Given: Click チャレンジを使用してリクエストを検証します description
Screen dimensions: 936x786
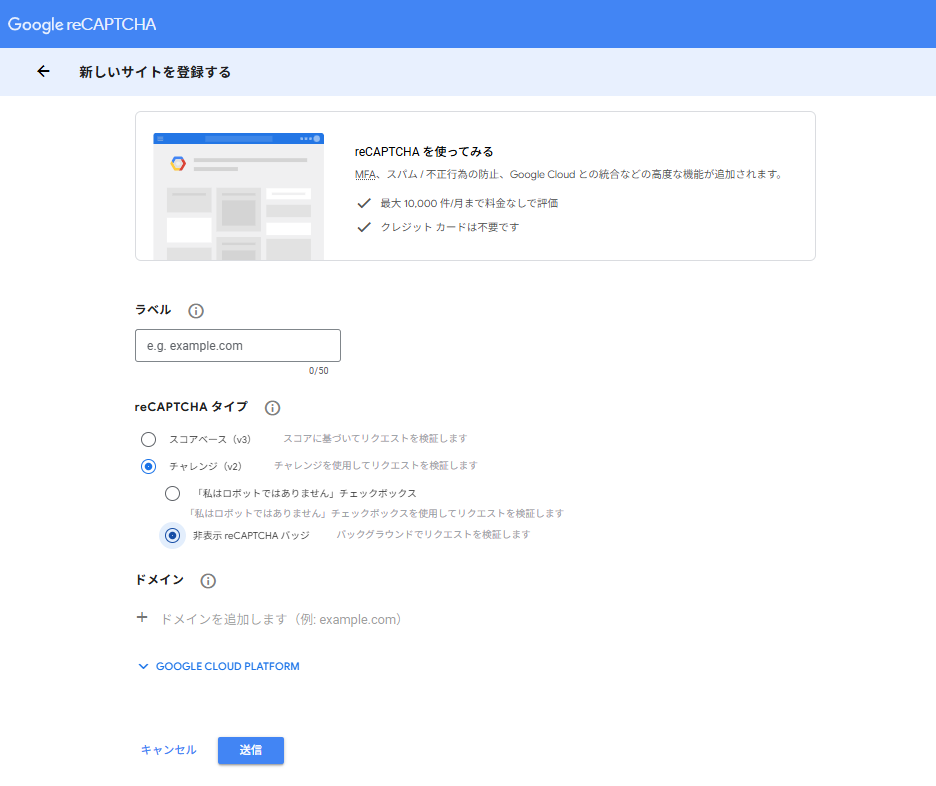Looking at the screenshot, I should [375, 466].
